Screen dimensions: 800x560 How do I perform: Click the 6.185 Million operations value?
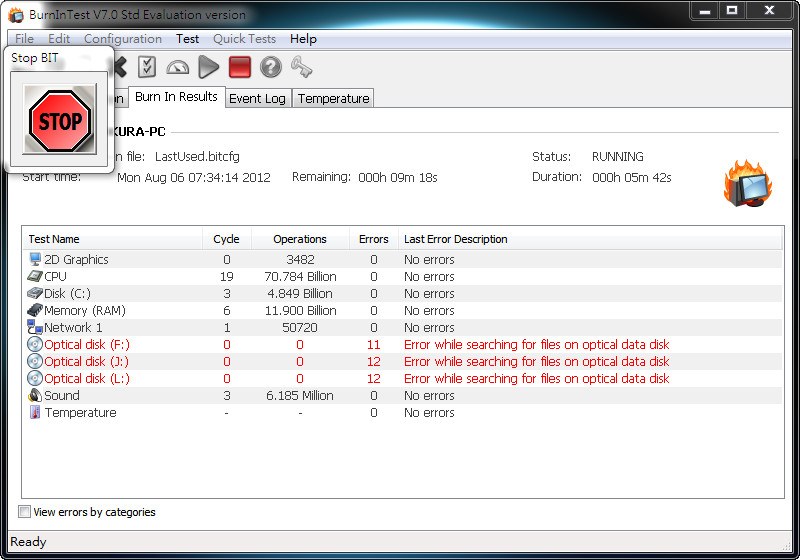300,395
